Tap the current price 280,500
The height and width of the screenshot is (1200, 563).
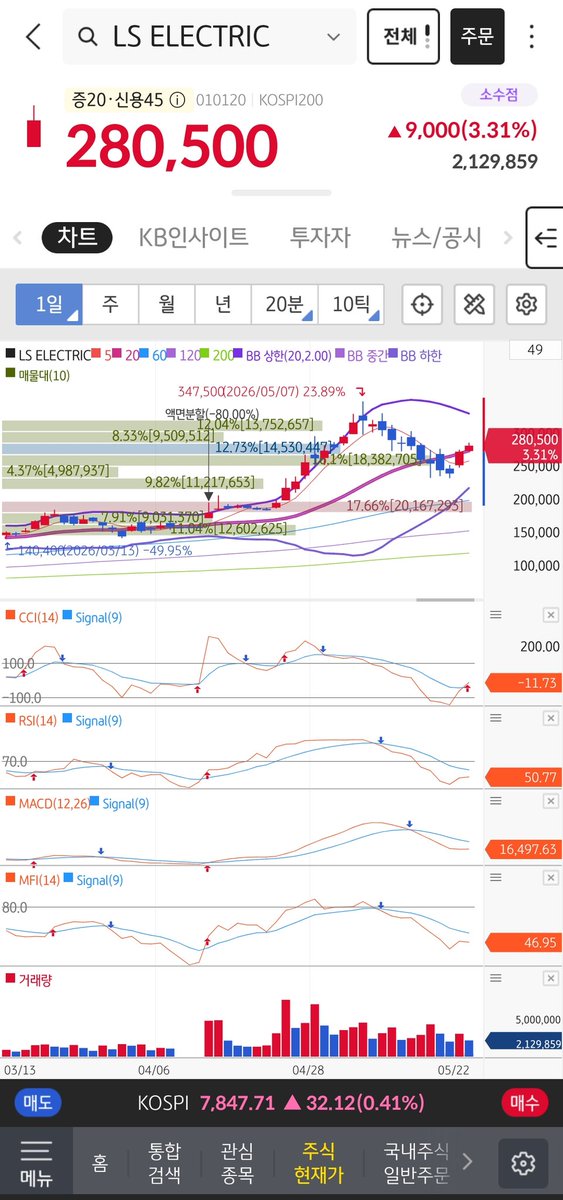pos(172,147)
